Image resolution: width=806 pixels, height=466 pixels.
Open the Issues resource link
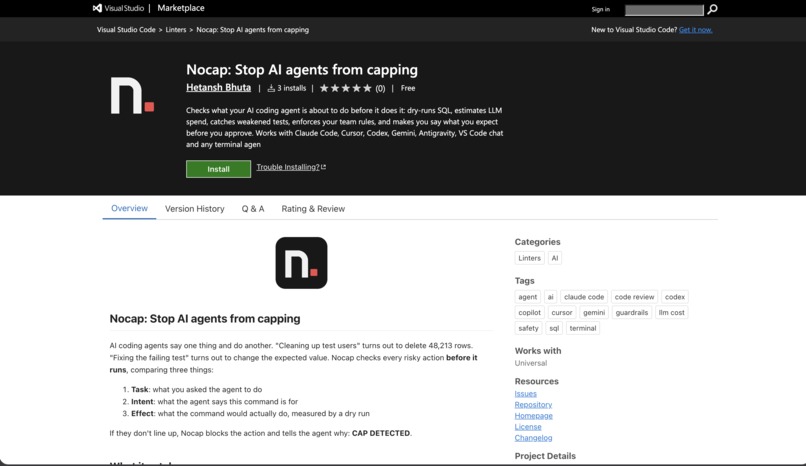coord(525,394)
